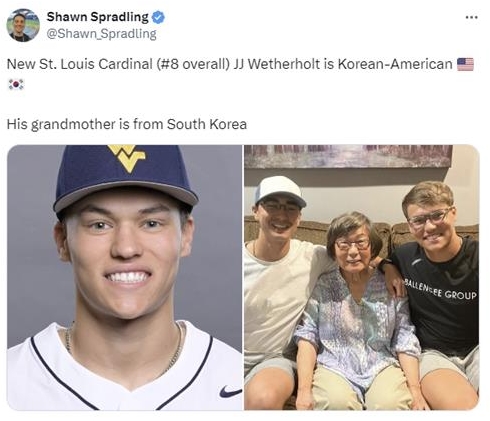The image size is (490, 421).
Task: Open the display name Shawn Spradling
Action: tap(97, 17)
